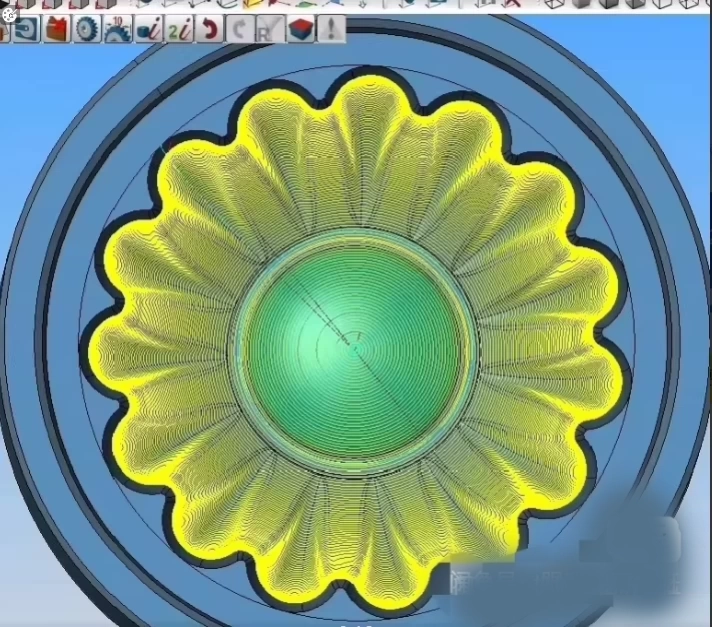Select the blue gear wheel icon

point(86,29)
